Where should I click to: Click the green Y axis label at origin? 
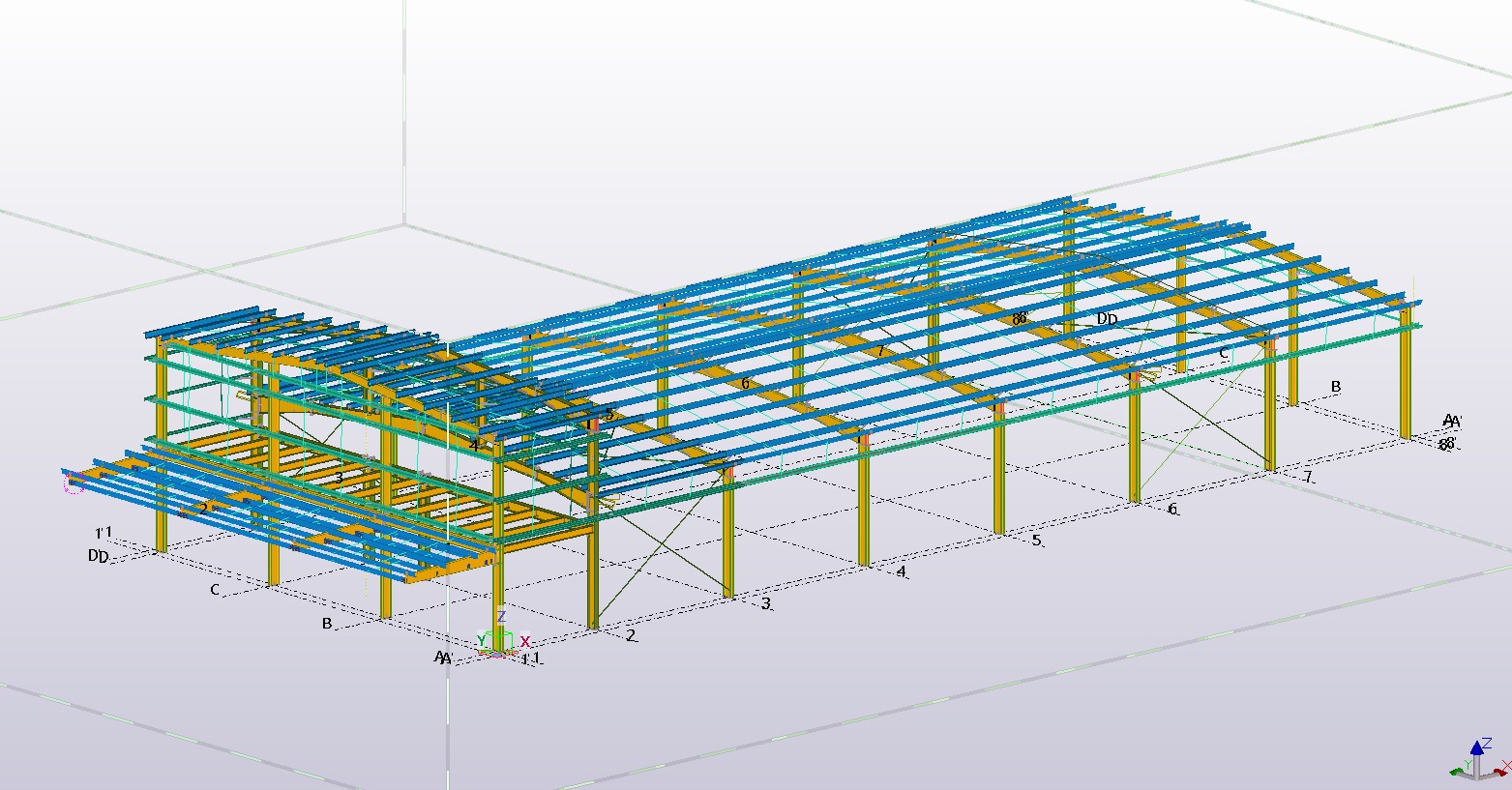(x=482, y=641)
